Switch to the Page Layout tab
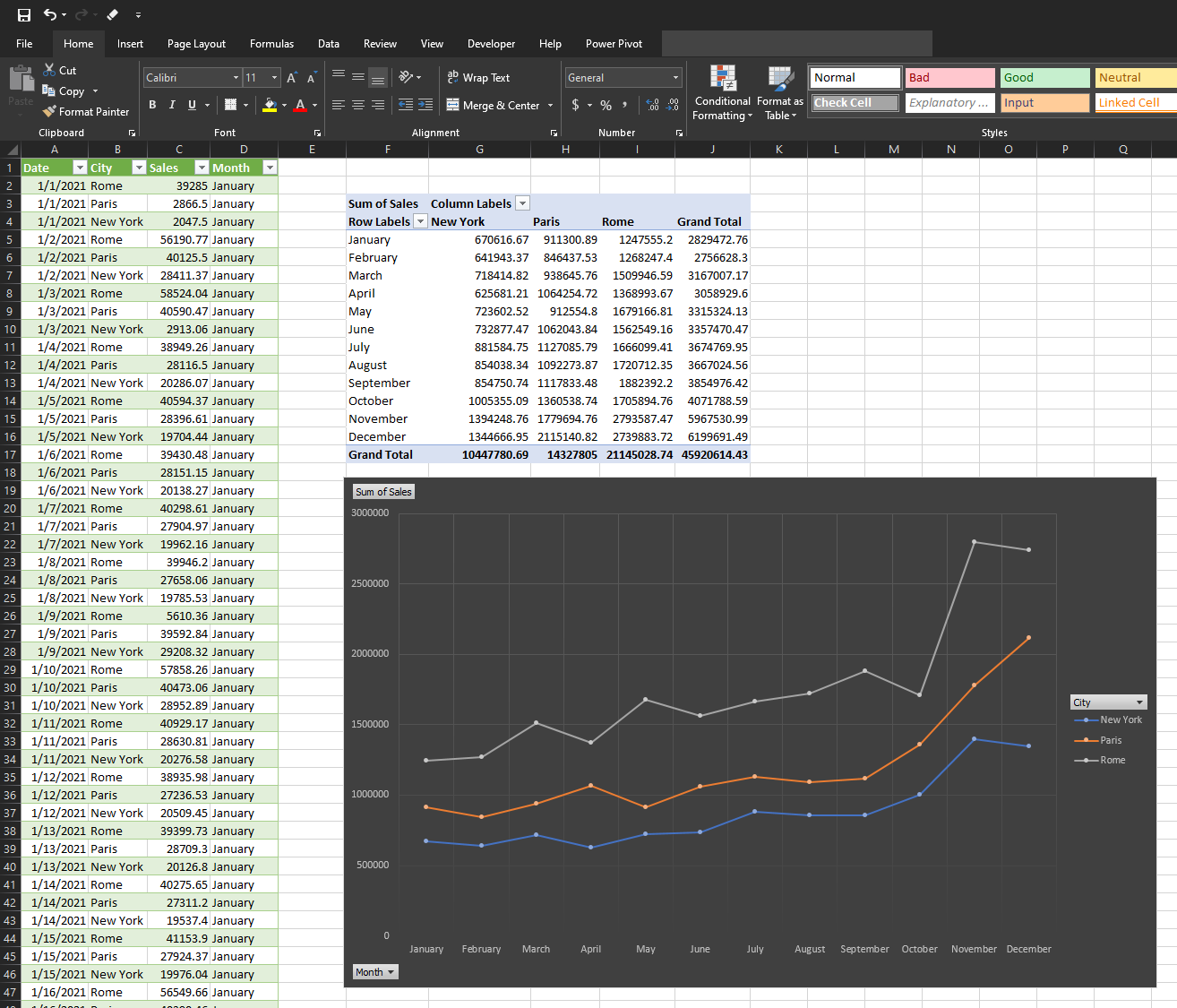This screenshot has width=1177, height=1008. pyautogui.click(x=196, y=43)
